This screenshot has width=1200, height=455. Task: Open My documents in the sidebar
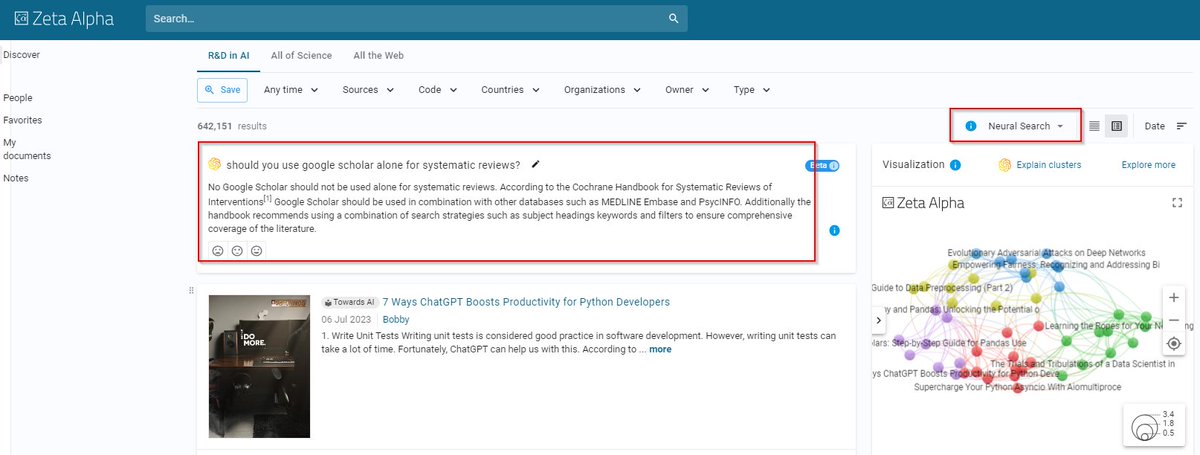(27, 149)
